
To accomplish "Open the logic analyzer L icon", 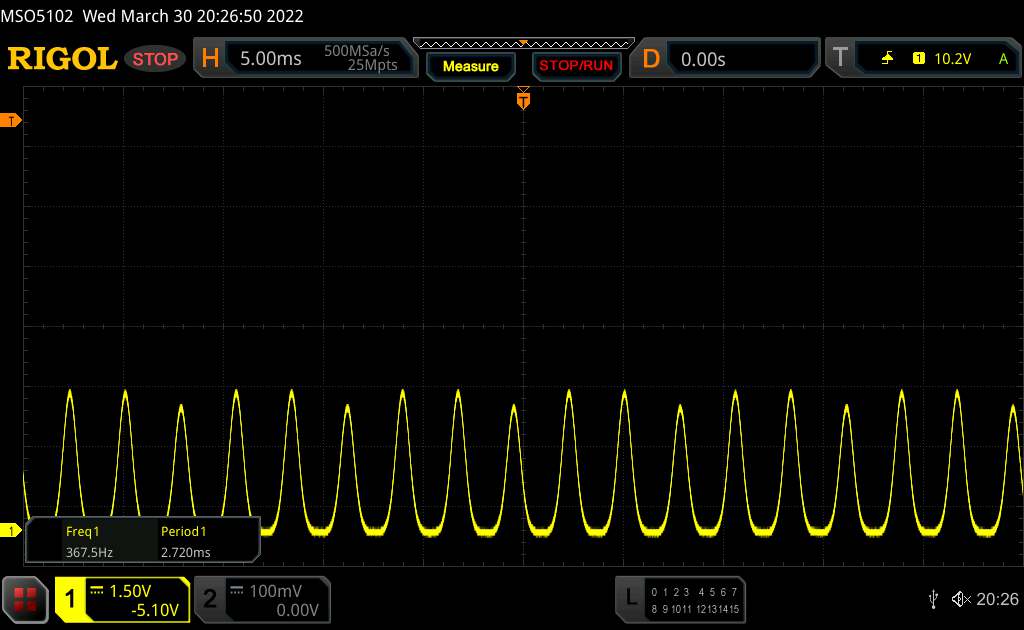I will coord(631,597).
